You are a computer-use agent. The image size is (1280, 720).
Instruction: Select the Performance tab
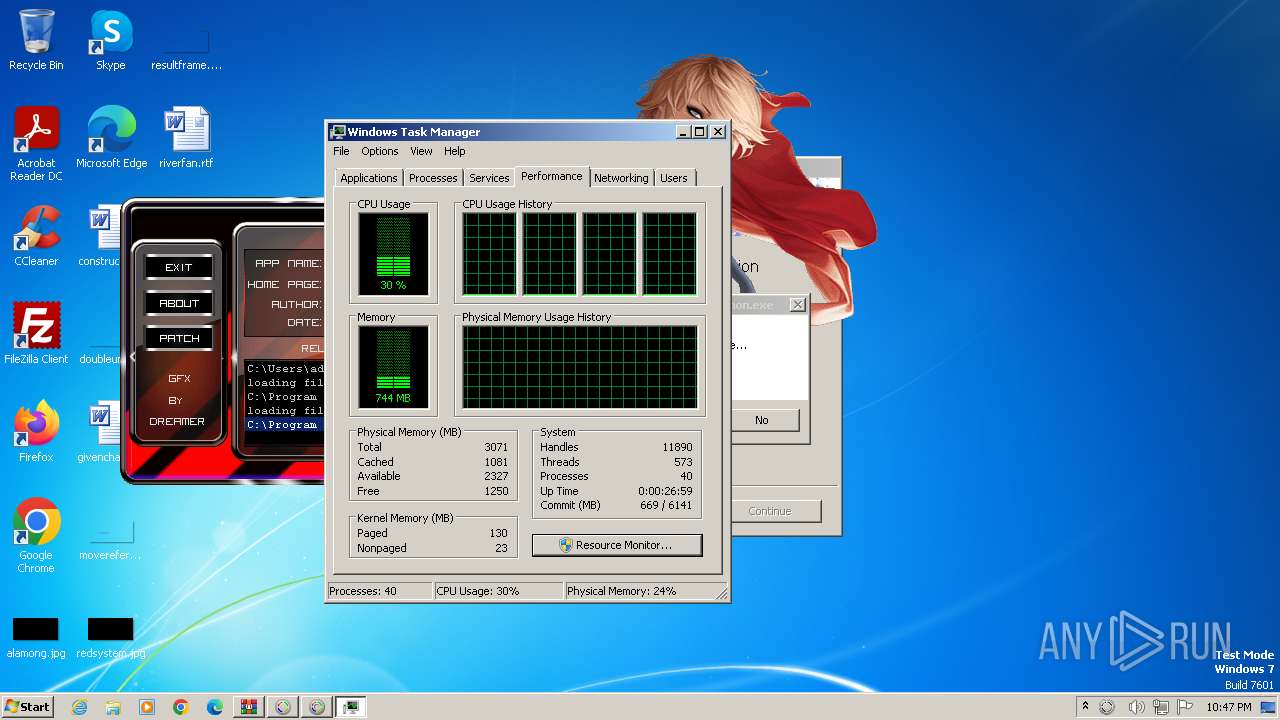tap(551, 176)
